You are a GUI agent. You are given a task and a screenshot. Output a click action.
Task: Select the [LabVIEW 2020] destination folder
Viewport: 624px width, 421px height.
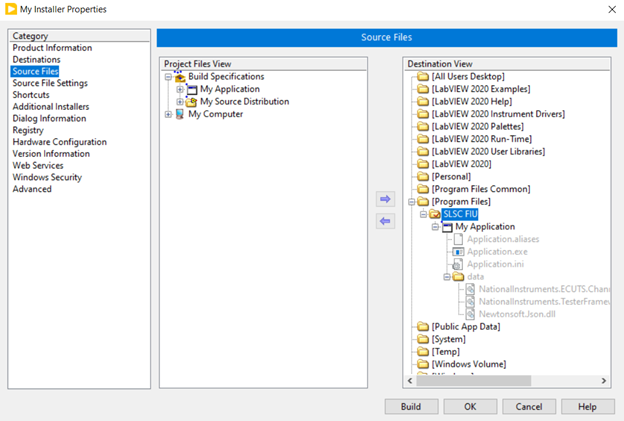coord(462,164)
